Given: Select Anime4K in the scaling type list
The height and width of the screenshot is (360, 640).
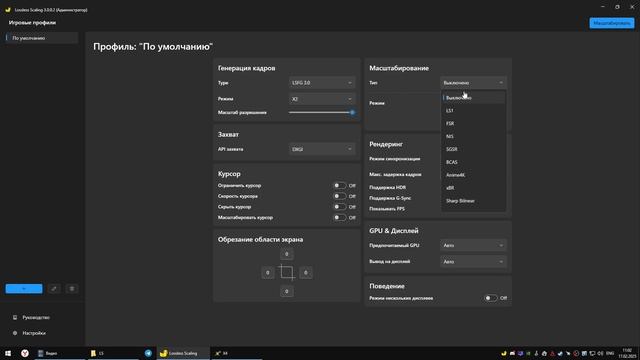Looking at the screenshot, I should click(x=473, y=175).
